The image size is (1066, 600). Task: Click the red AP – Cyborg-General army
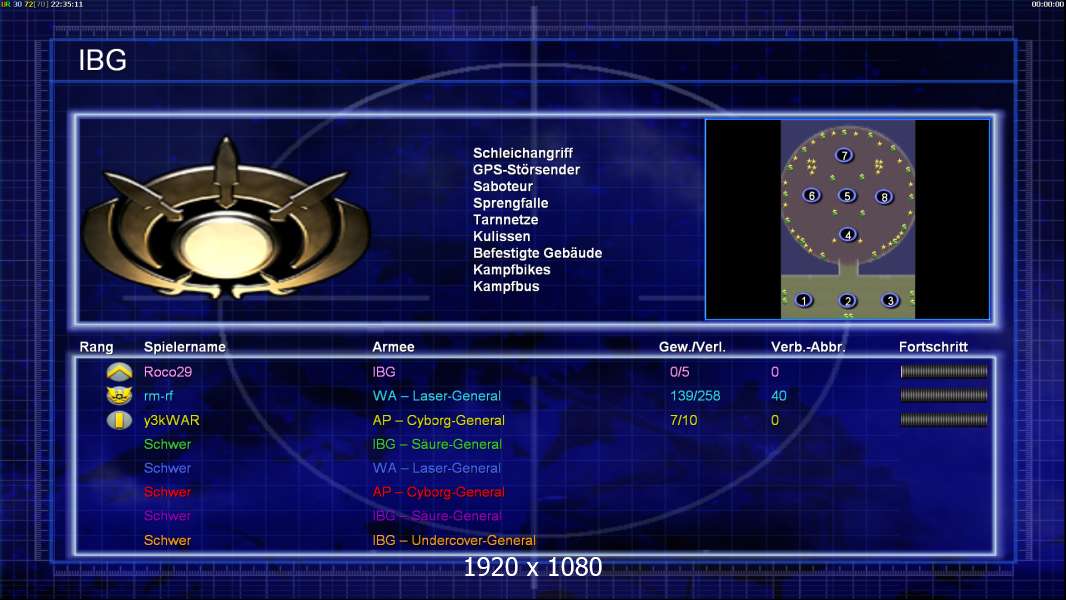[439, 491]
